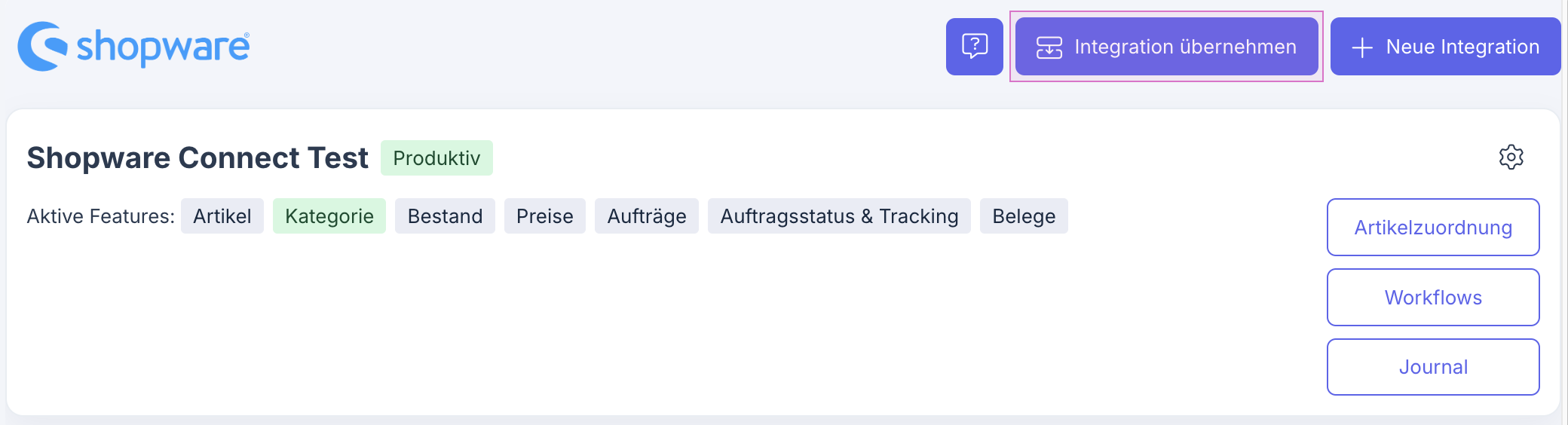The image size is (1568, 425).
Task: Open Artikelzuordnung
Action: (1432, 228)
